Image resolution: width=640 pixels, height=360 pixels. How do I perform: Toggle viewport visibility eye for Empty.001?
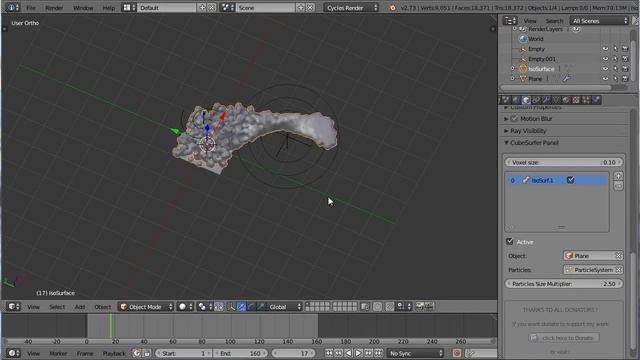point(605,59)
